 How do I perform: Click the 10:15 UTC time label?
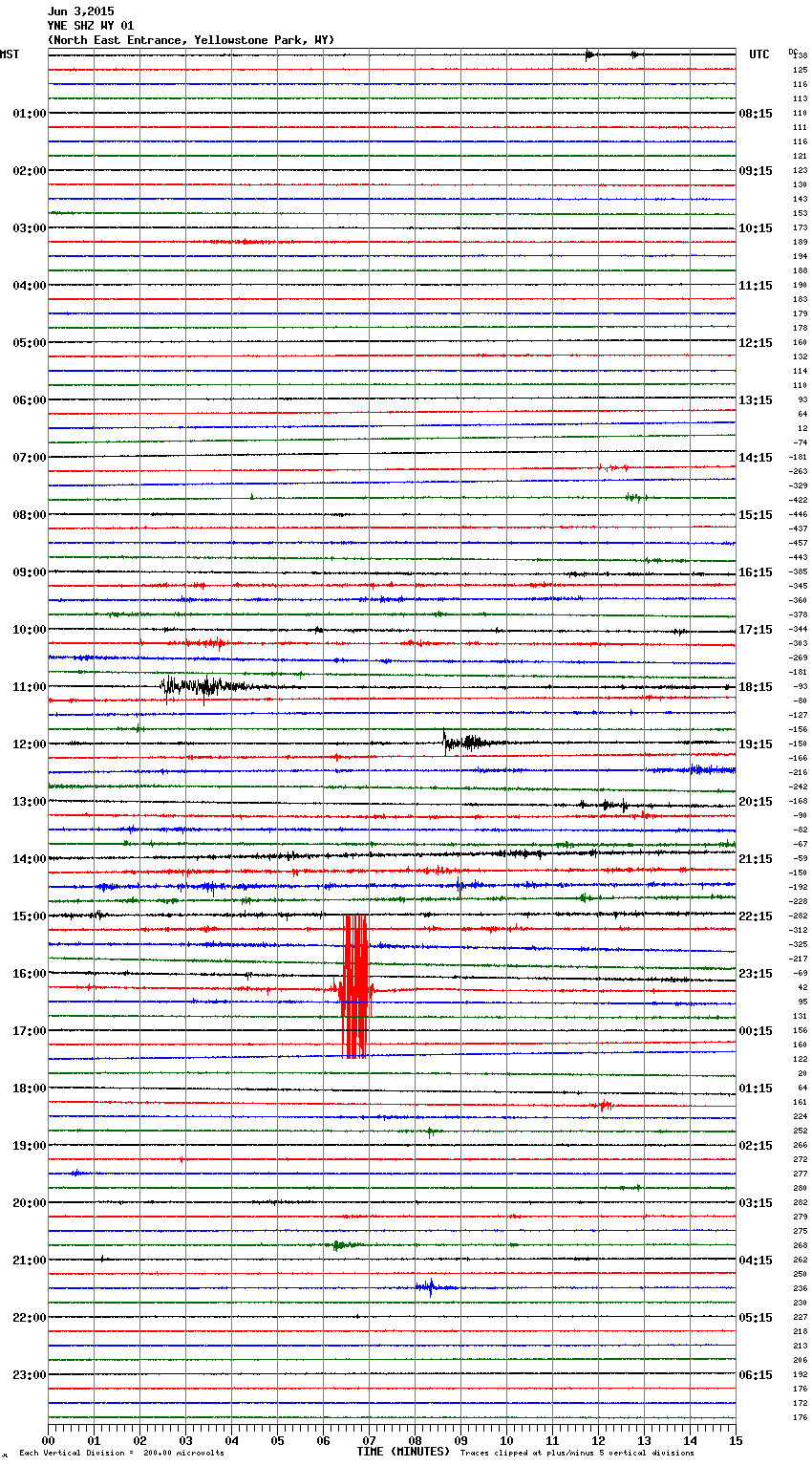[756, 228]
